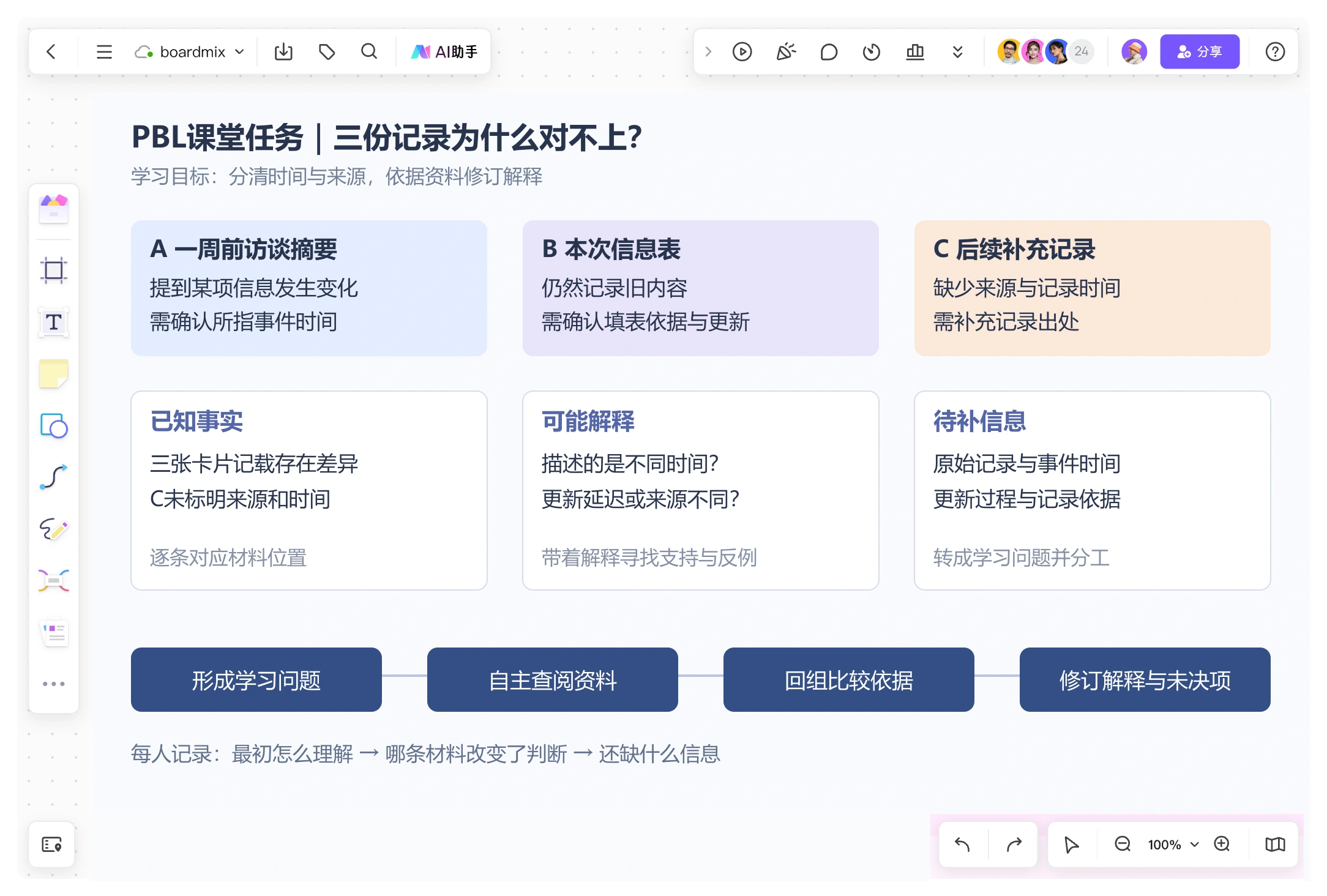Click the export/download icon

283,52
